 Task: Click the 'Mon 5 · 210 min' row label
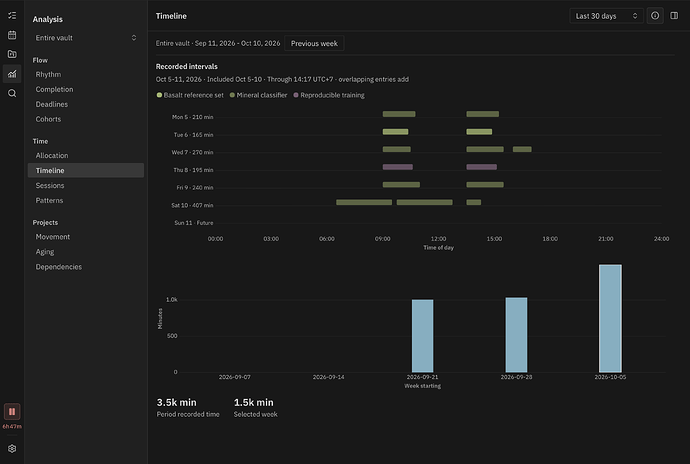(192, 117)
